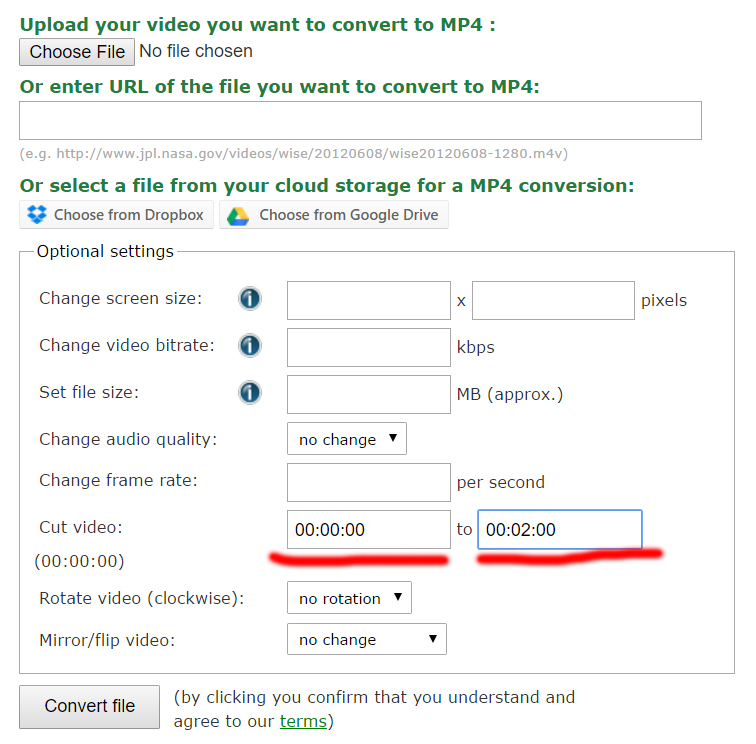Image resolution: width=756 pixels, height=744 pixels.
Task: Open Choose from Google Drive
Action: (334, 215)
